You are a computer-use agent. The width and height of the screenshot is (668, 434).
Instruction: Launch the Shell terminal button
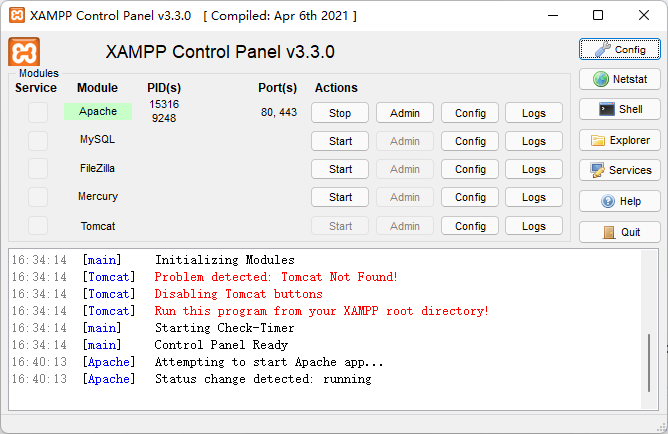click(619, 109)
